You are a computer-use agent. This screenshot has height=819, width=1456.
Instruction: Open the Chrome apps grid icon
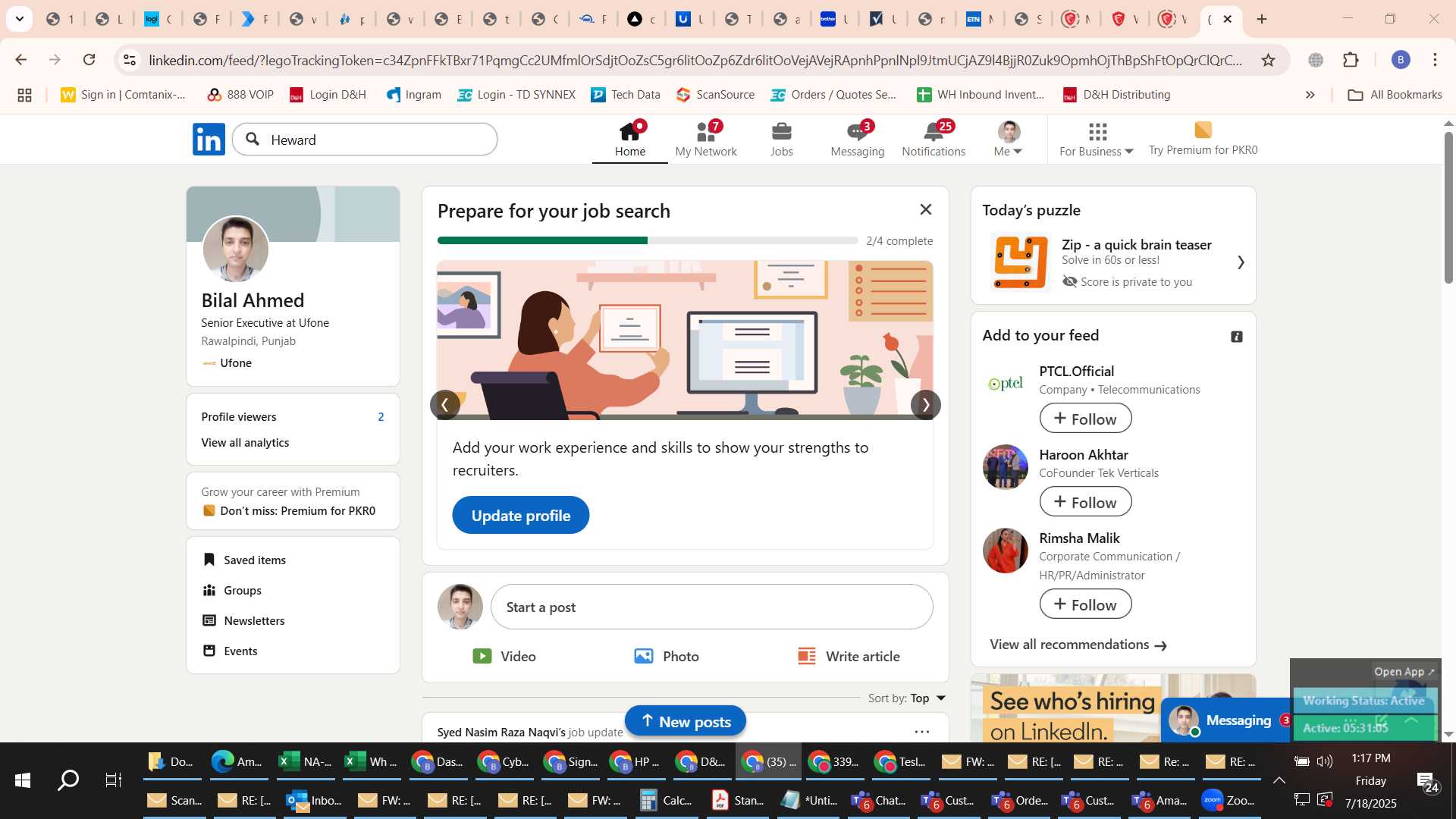click(x=24, y=95)
